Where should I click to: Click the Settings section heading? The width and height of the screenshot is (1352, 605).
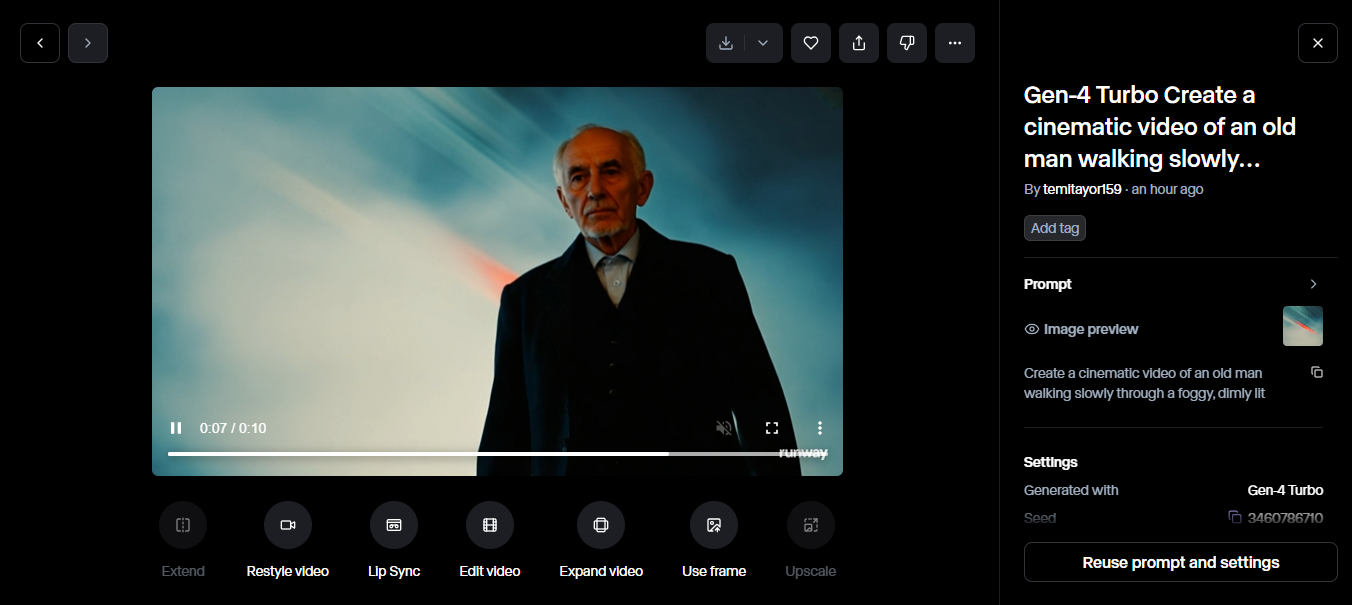coord(1051,462)
